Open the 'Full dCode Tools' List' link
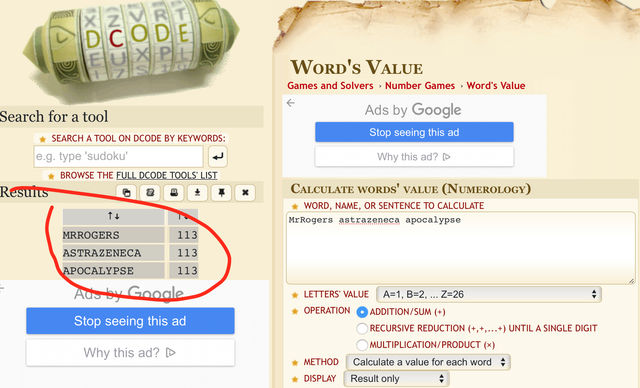 167,175
